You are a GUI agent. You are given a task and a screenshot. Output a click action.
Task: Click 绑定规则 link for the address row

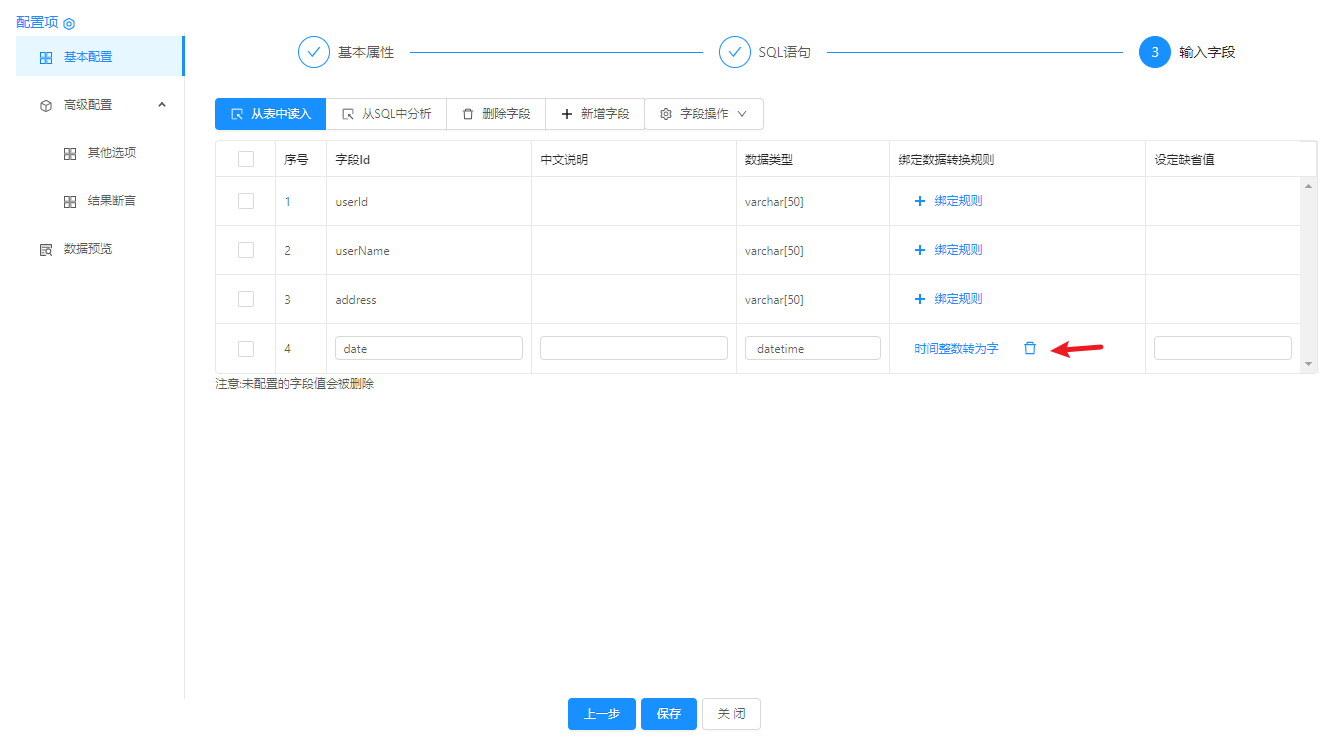click(958, 299)
